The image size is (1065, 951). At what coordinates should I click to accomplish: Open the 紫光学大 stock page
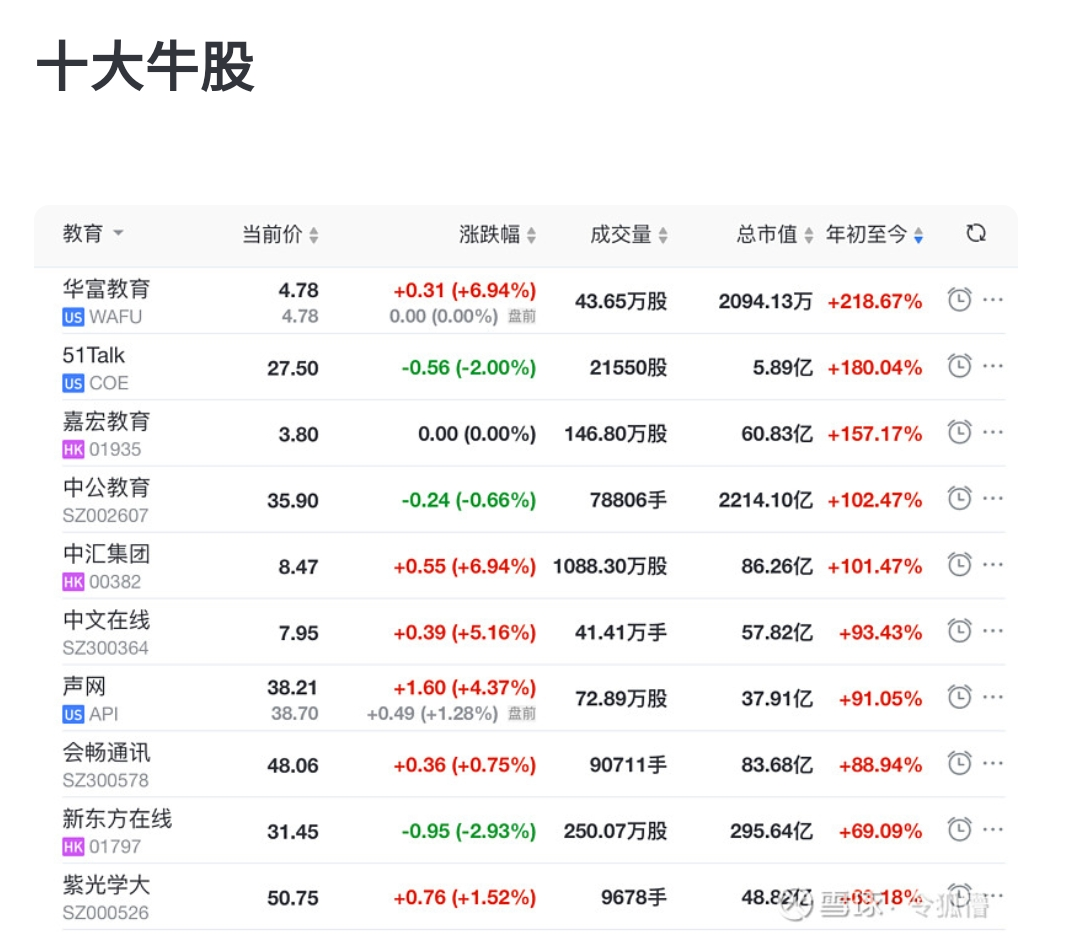click(x=106, y=885)
